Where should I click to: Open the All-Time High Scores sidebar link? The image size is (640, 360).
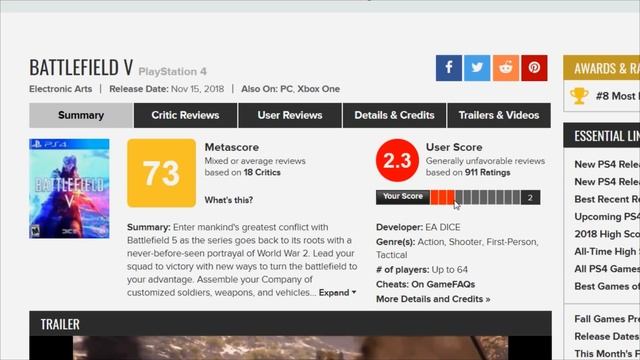pyautogui.click(x=607, y=252)
